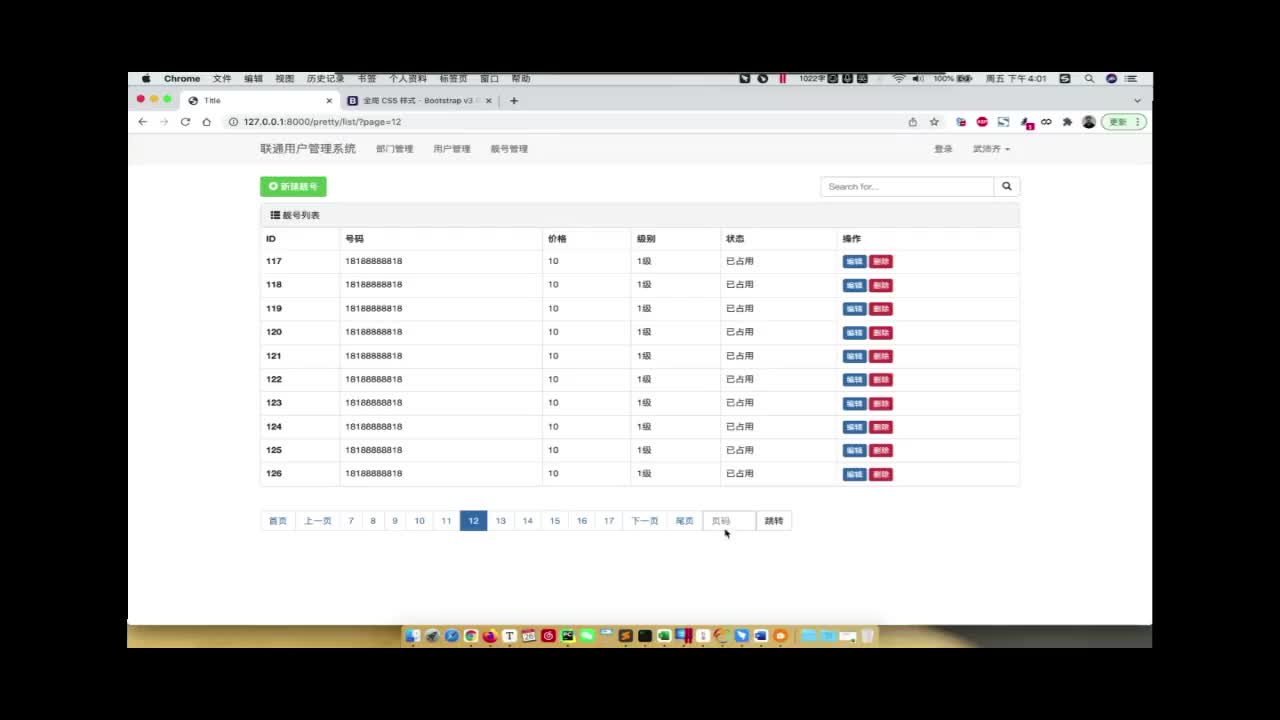Go to the 首页 first page
The width and height of the screenshot is (1280, 720).
pos(278,521)
